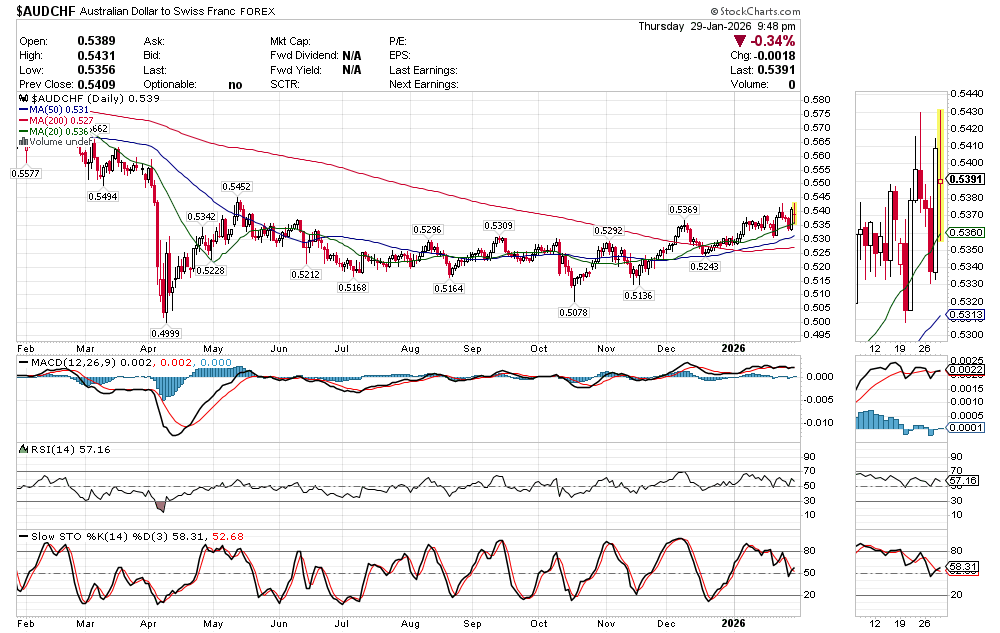Click the 0.5369 December high label
Image resolution: width=1000 pixels, height=633 pixels.
tap(684, 210)
